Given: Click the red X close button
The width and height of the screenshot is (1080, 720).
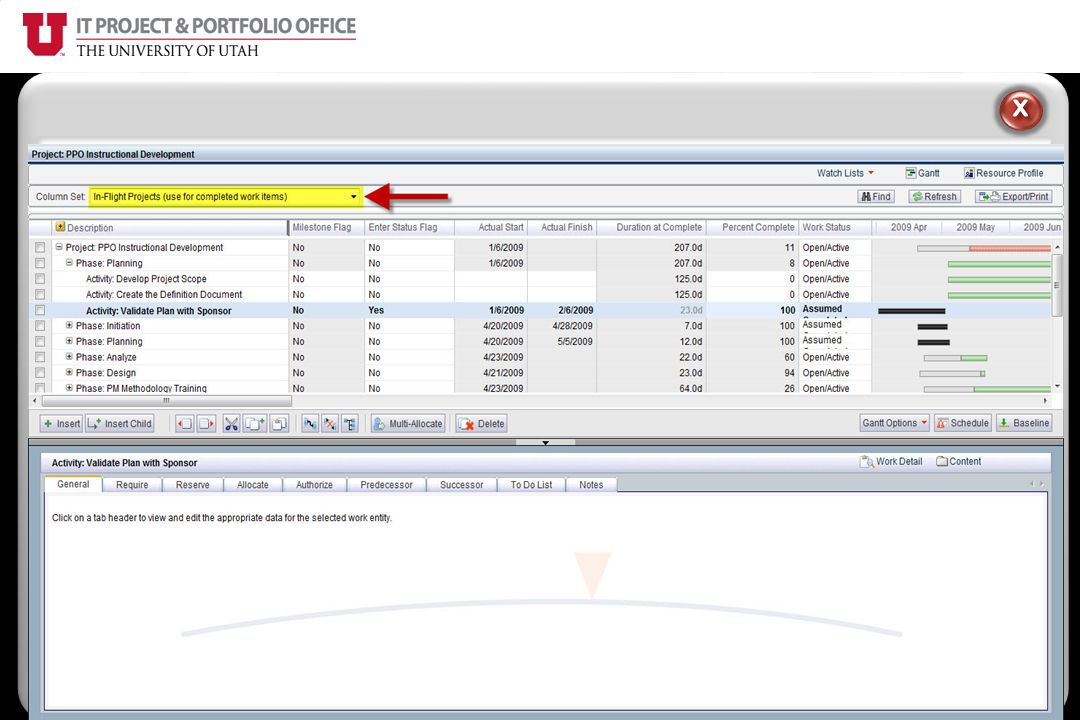Looking at the screenshot, I should pos(1021,109).
